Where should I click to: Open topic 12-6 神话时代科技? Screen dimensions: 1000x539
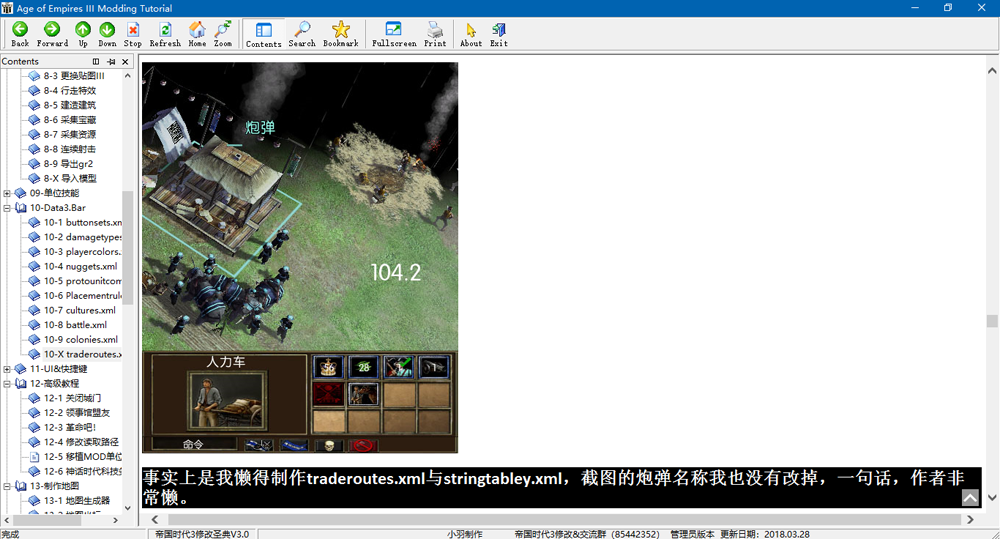click(x=82, y=472)
